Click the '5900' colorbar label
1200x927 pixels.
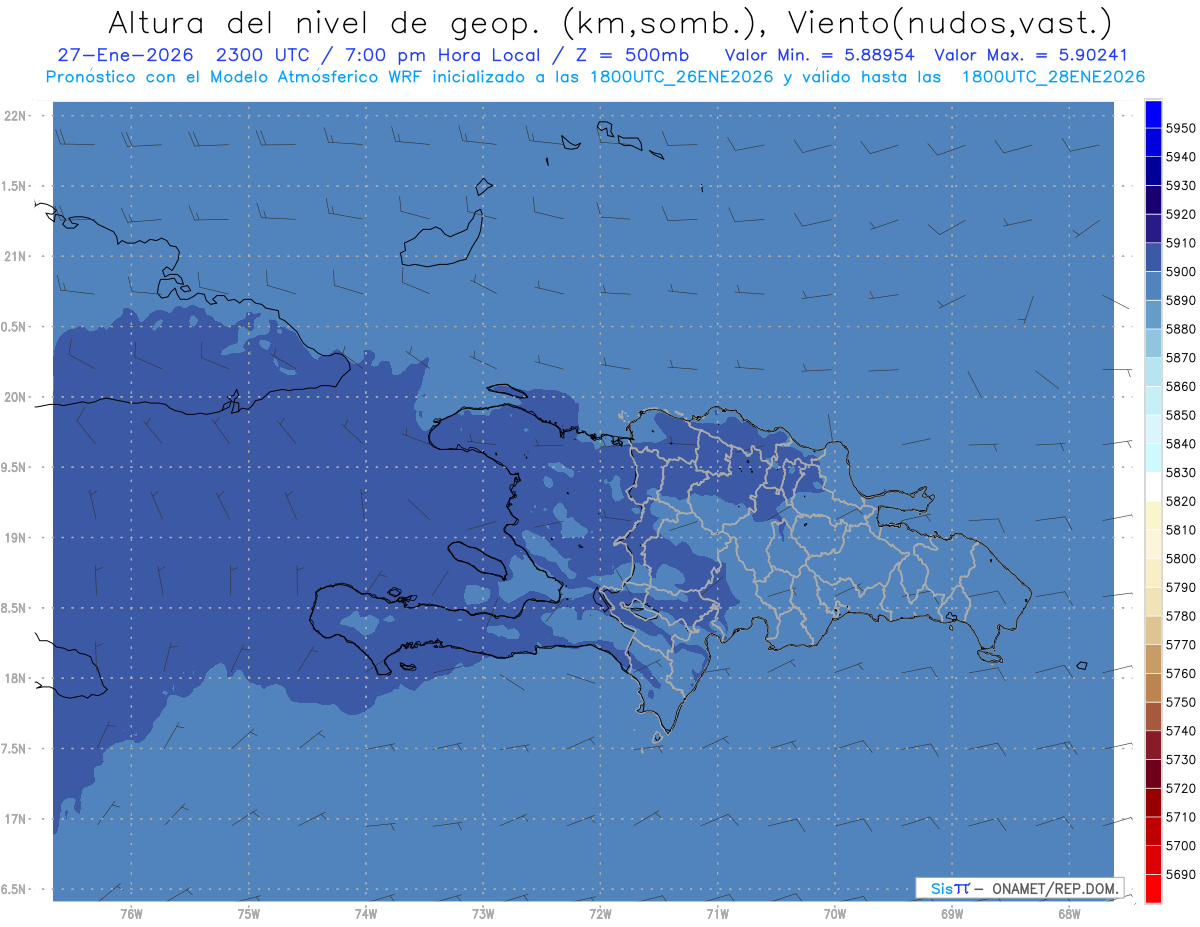1180,272
